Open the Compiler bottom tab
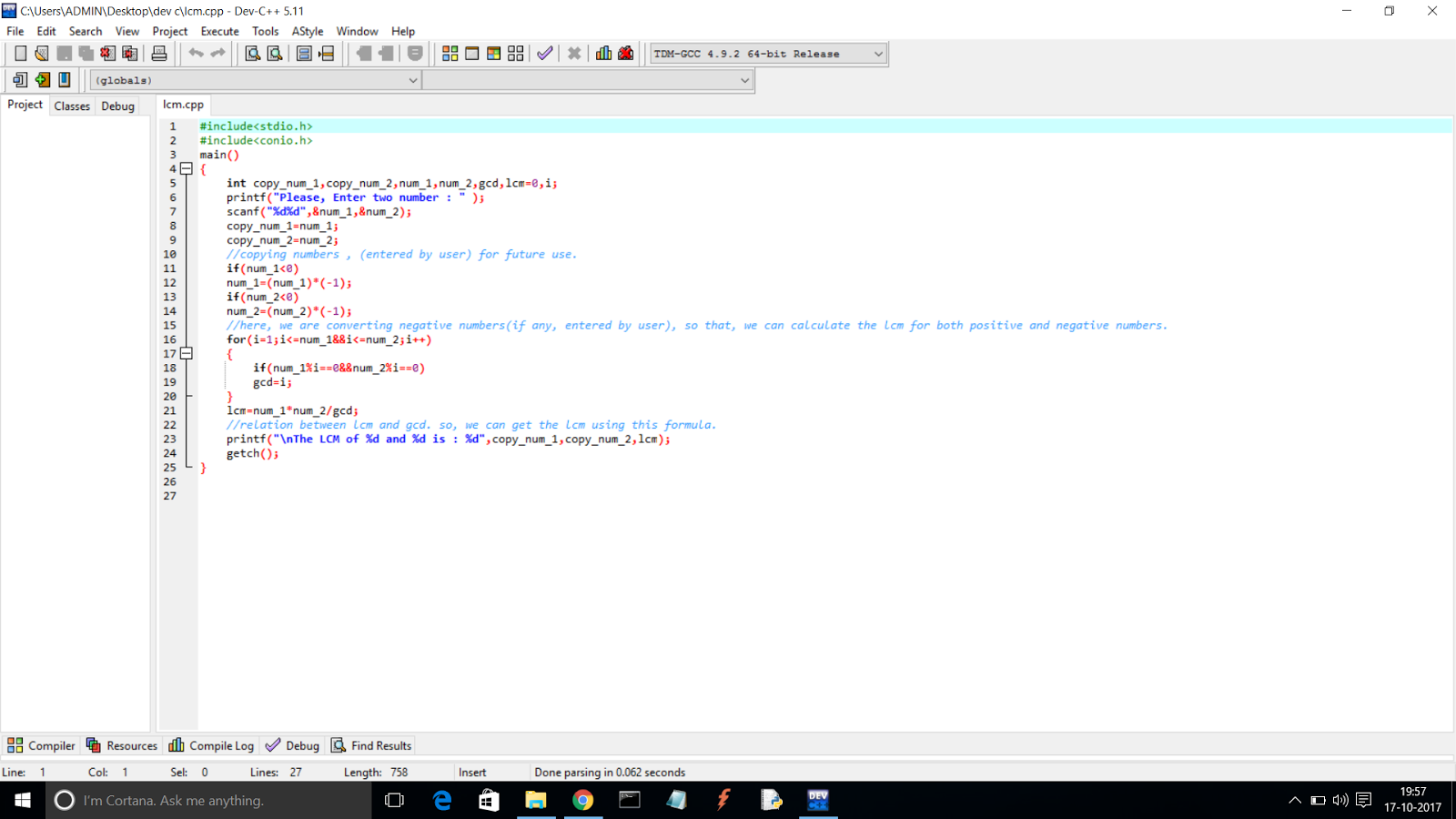The image size is (1456, 819). (41, 745)
